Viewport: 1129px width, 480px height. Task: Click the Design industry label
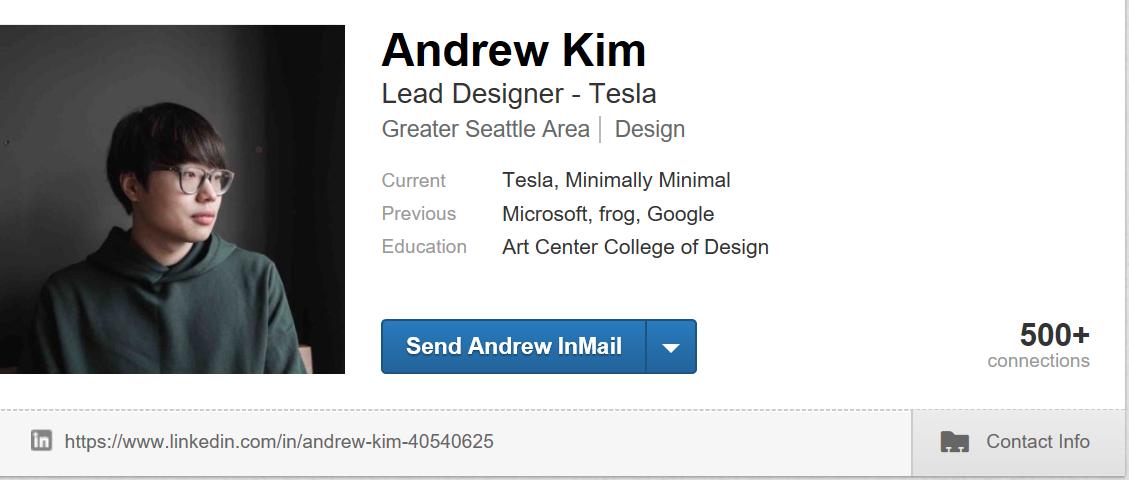tap(650, 129)
